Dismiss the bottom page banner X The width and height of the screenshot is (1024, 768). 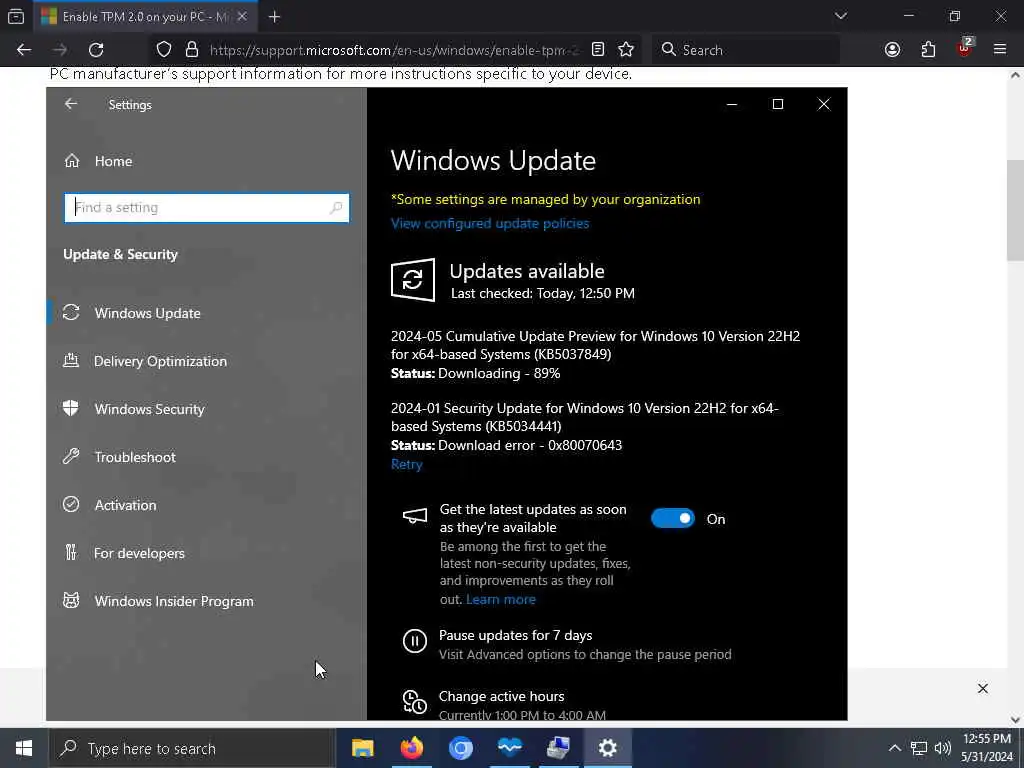tap(982, 688)
